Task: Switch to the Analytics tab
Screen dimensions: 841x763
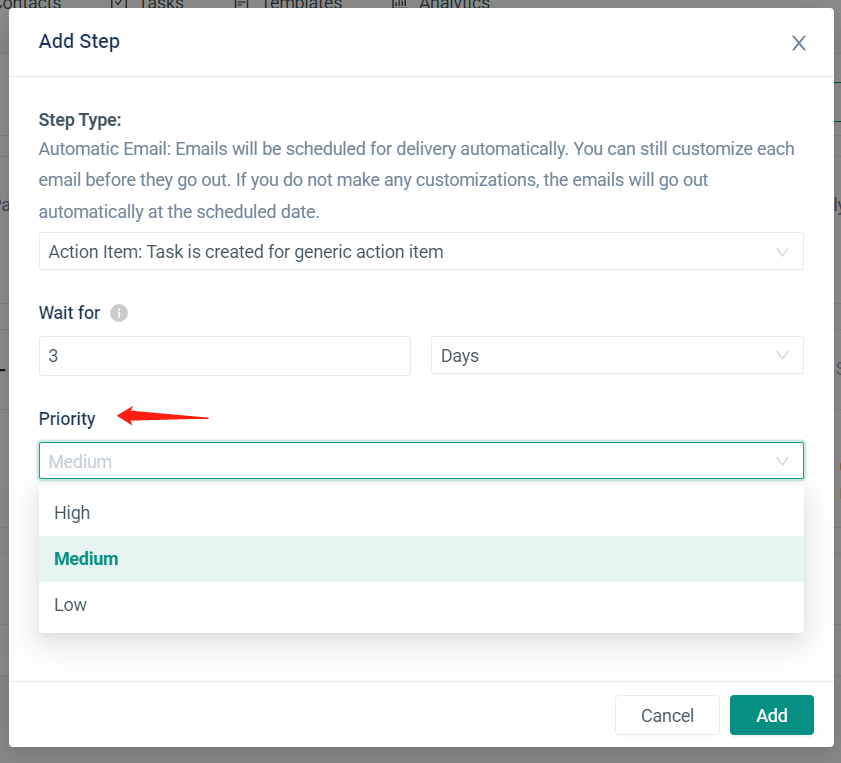Action: 453,4
